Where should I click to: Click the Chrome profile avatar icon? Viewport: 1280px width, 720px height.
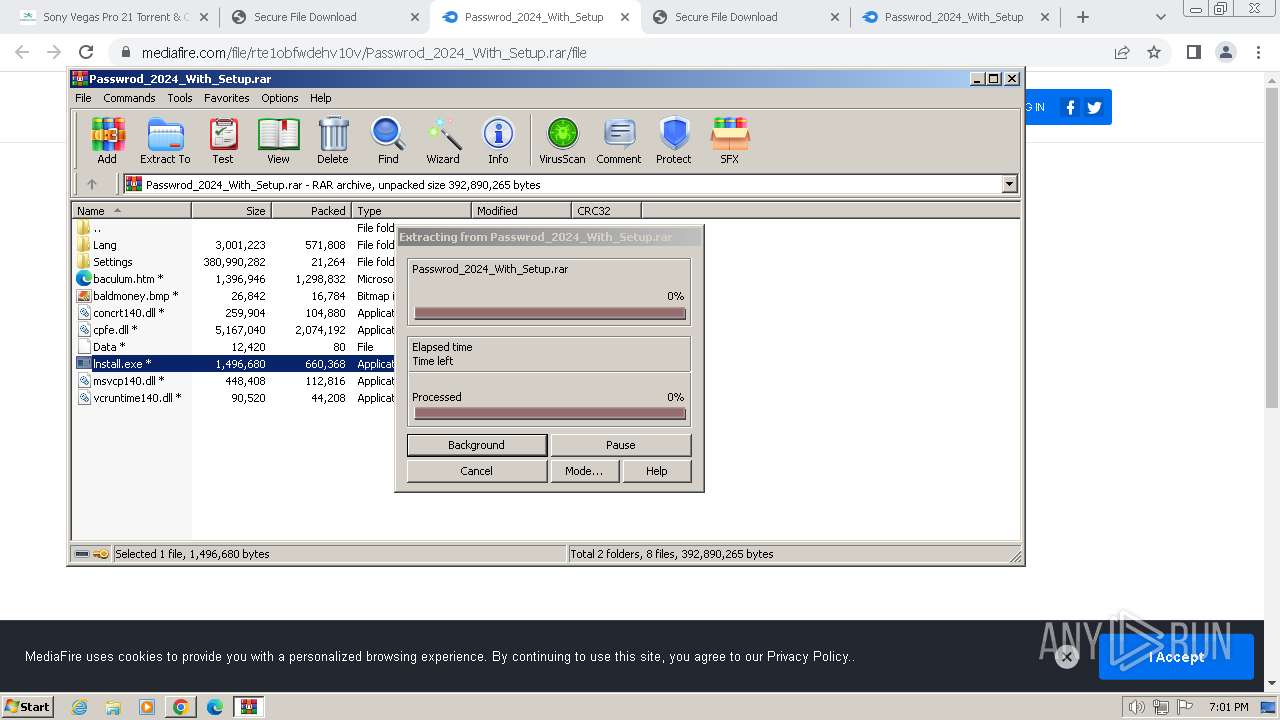click(1226, 52)
